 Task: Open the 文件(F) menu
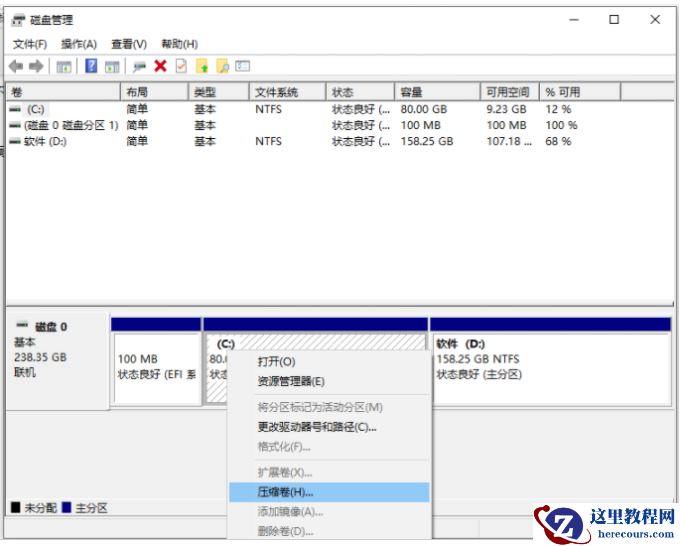(x=29, y=44)
